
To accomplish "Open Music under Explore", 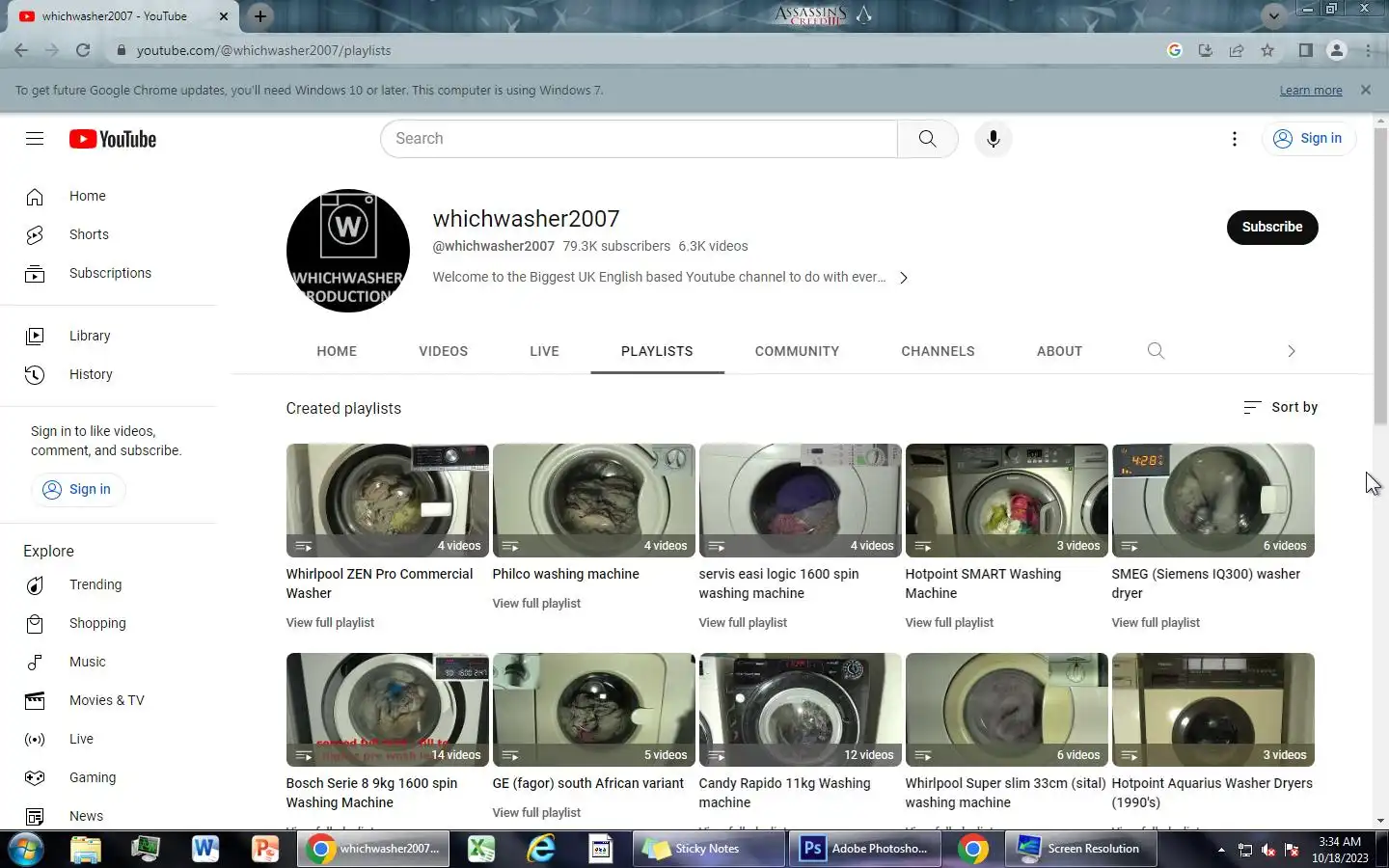I will pyautogui.click(x=108, y=662).
